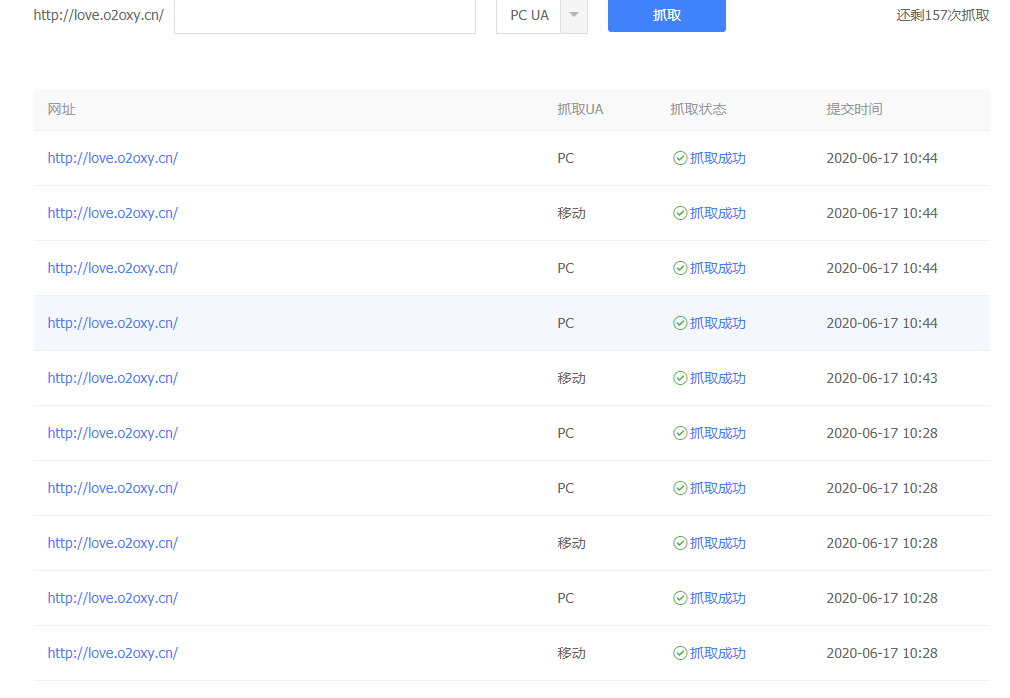Open URL link in the highlighted PC row

tap(113, 323)
